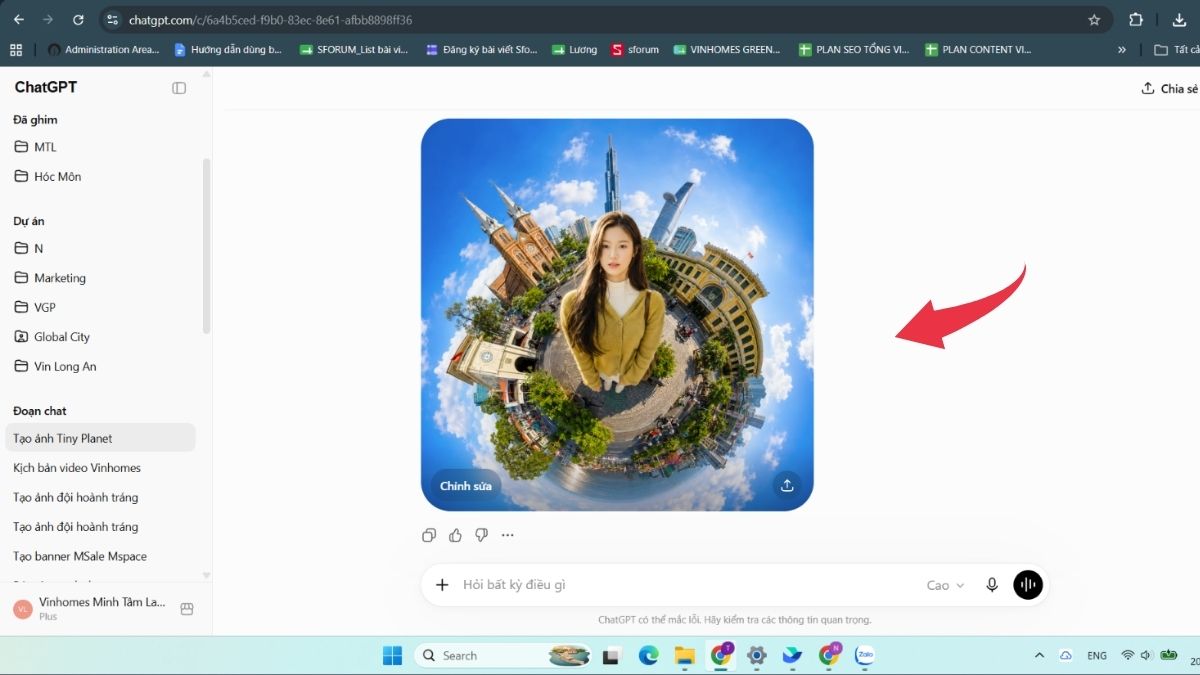This screenshot has width=1200, height=675.
Task: Open the Windows Start button
Action: point(392,656)
